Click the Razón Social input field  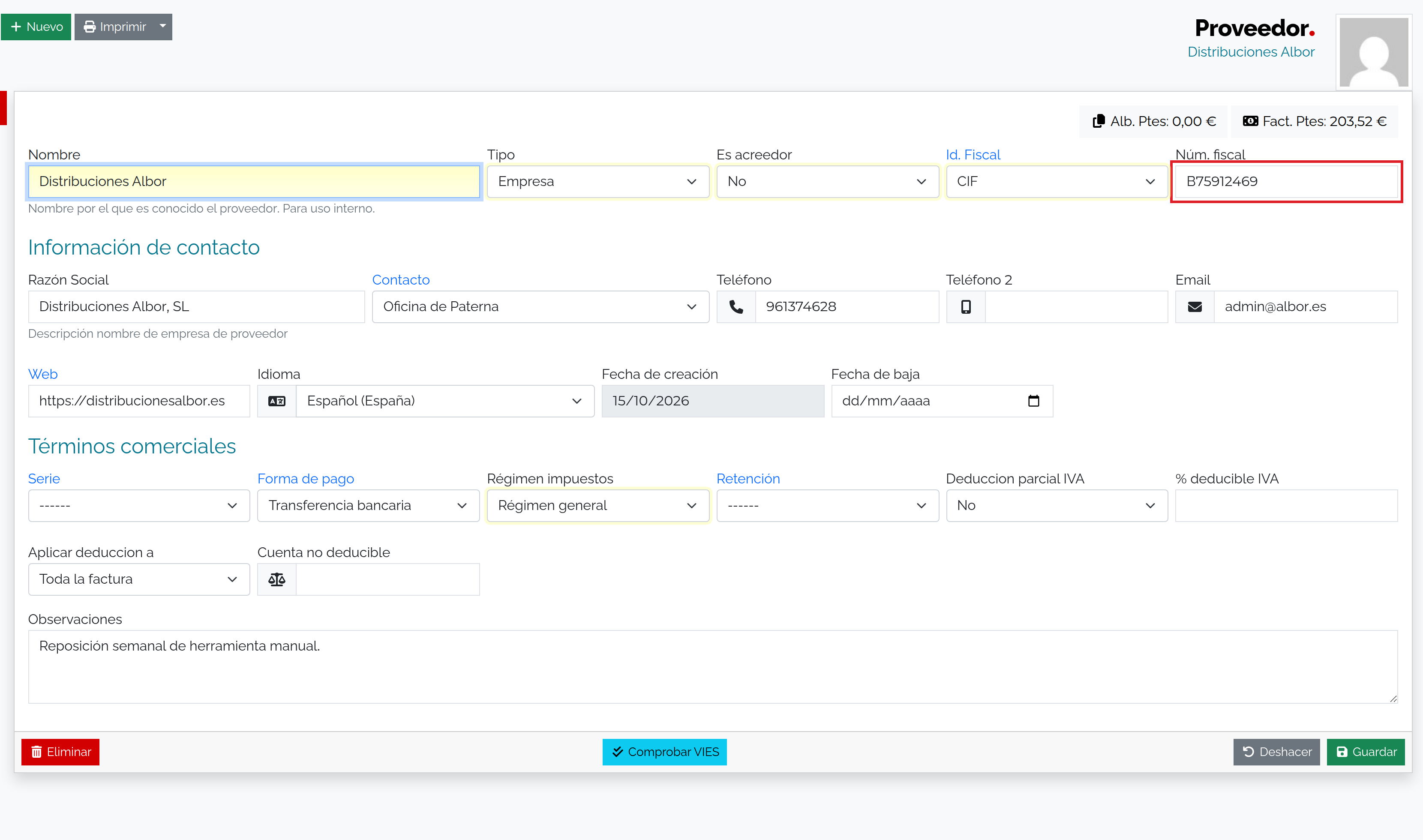tap(196, 307)
